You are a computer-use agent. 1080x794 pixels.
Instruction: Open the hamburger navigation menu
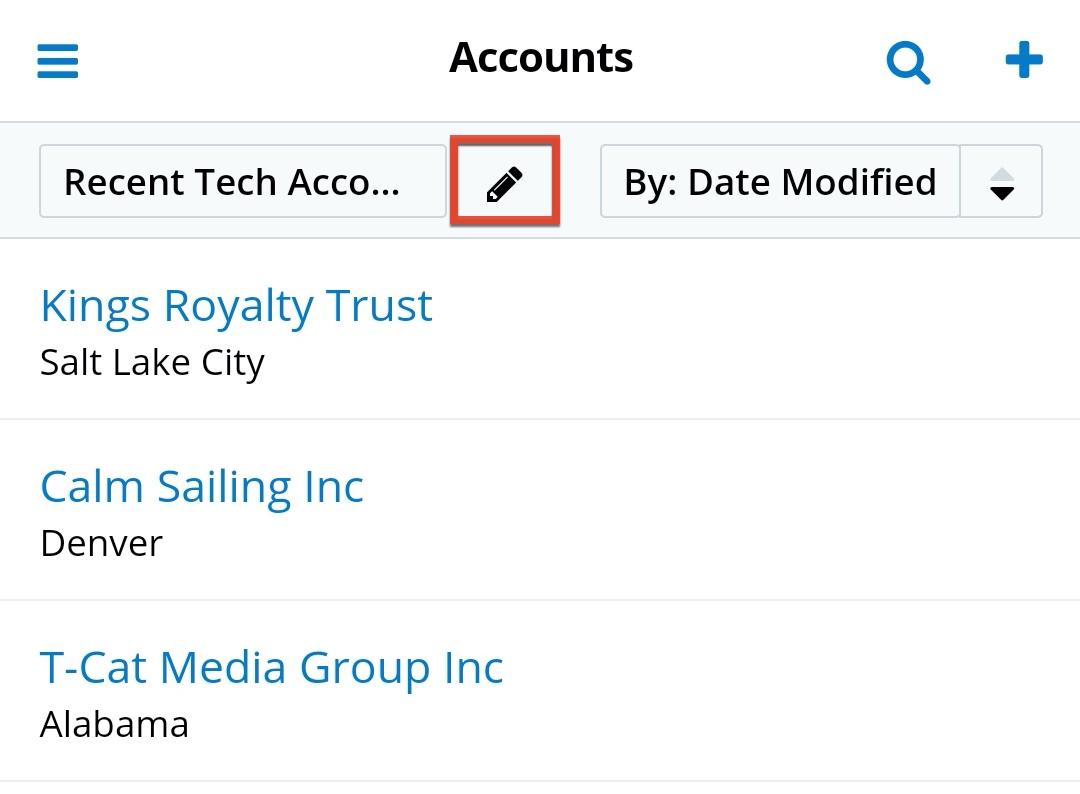click(58, 61)
